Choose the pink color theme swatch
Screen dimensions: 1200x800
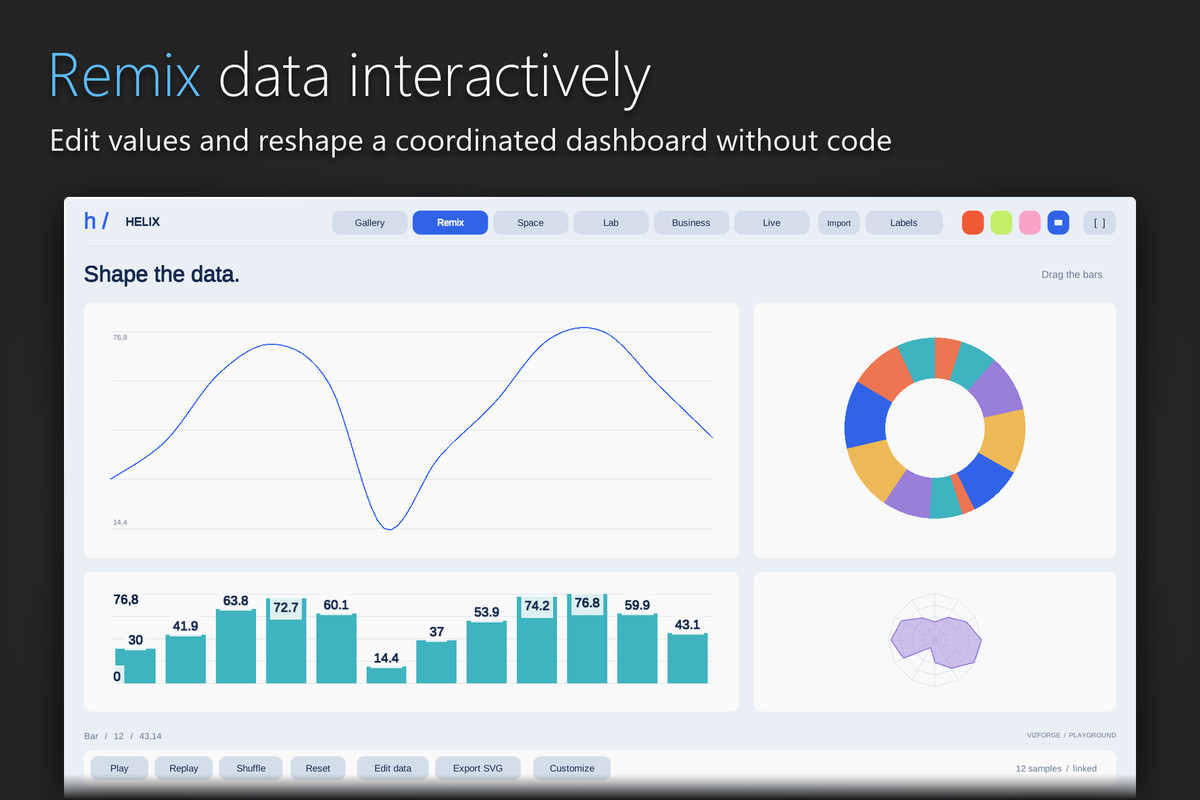pos(1029,222)
